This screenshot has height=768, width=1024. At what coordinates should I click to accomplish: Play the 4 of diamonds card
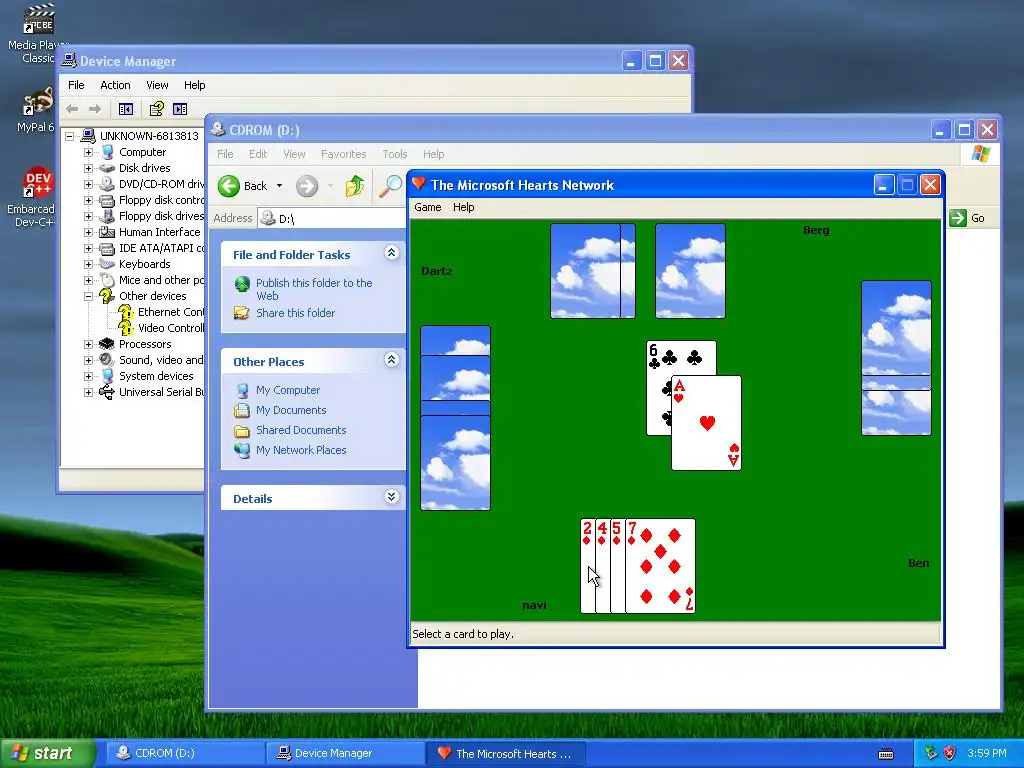[602, 566]
